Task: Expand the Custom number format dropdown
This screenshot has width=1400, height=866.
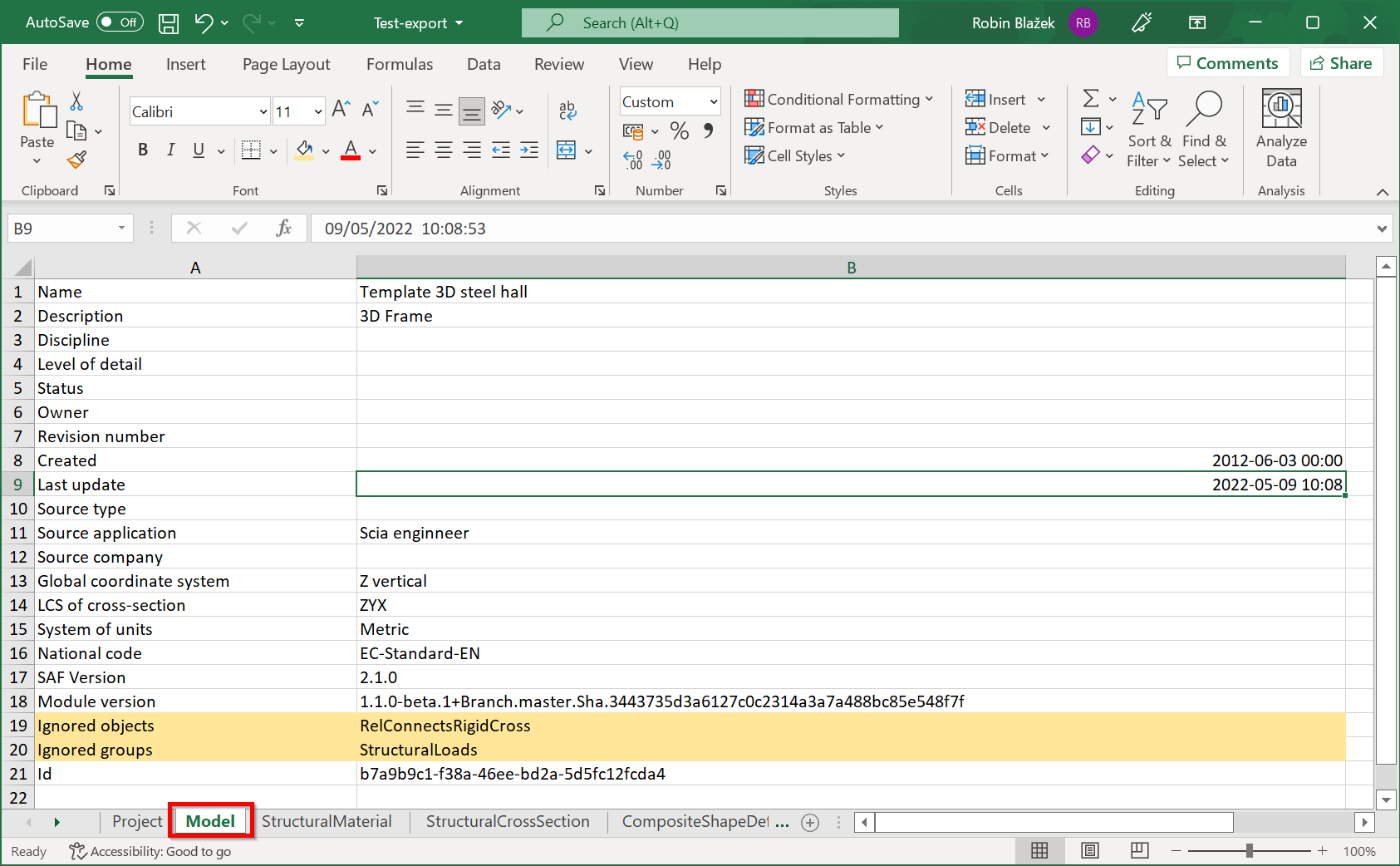Action: pos(713,102)
